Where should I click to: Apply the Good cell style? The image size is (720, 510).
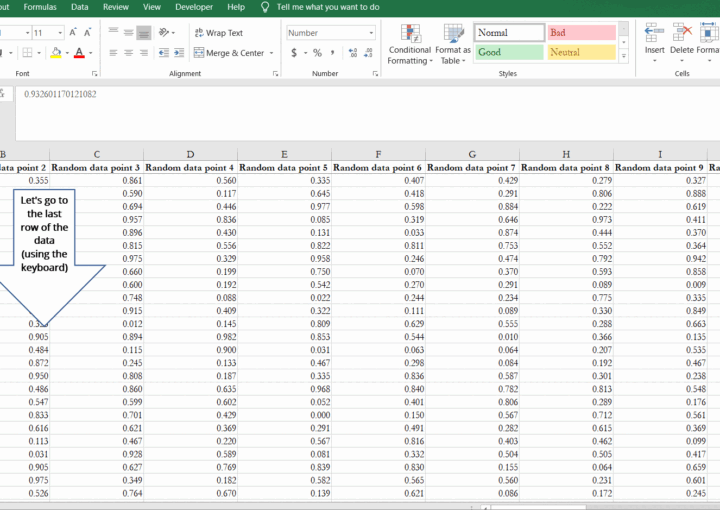click(x=509, y=52)
